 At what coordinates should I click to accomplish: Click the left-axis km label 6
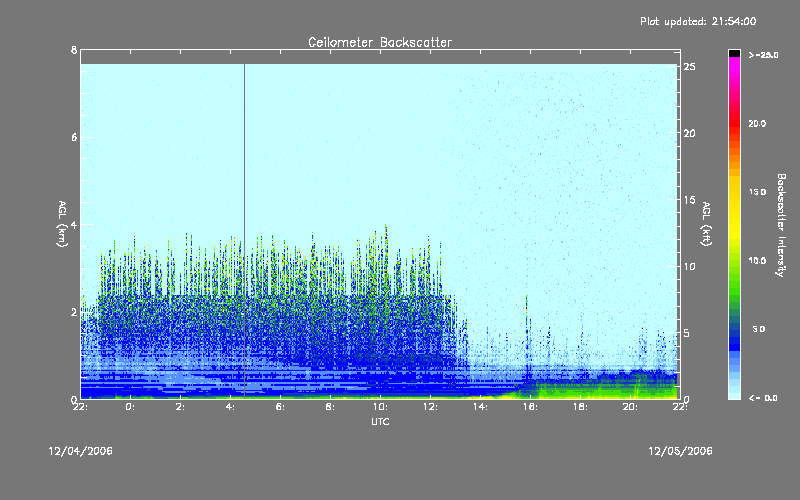point(74,137)
